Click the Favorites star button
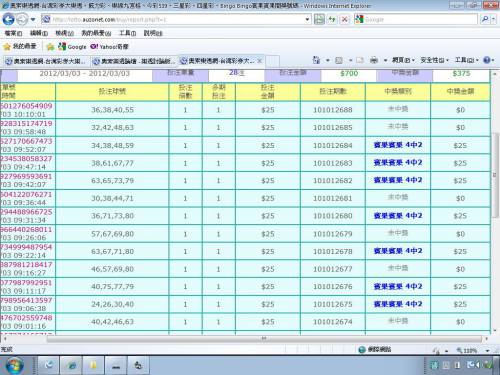500x375 pixels. tap(20, 47)
